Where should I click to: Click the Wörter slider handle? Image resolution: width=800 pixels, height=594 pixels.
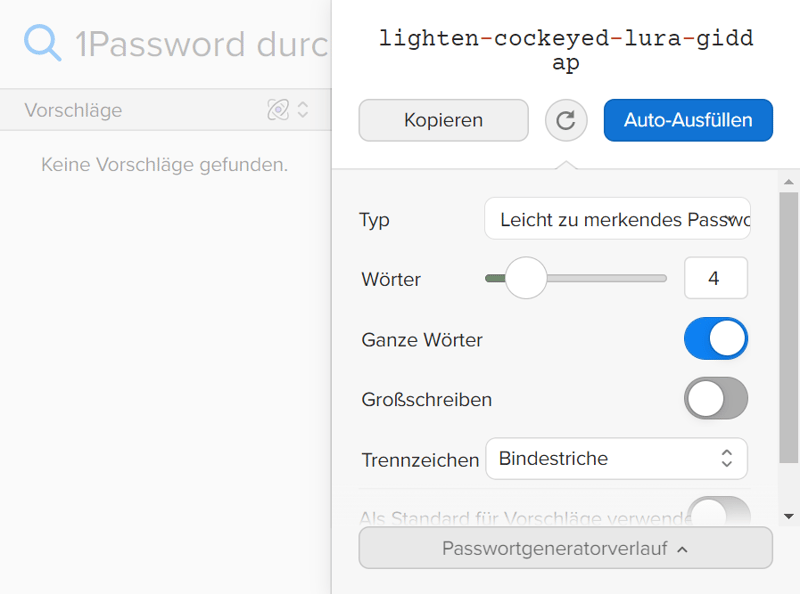(x=525, y=278)
